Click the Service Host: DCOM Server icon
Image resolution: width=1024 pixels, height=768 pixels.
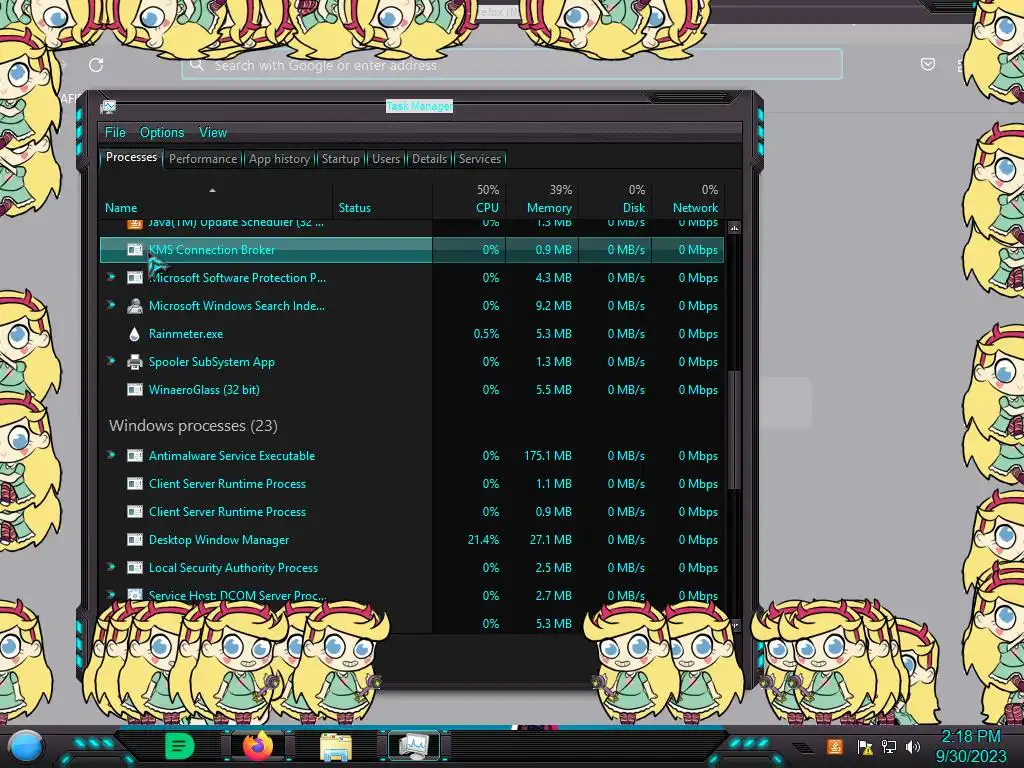(135, 595)
